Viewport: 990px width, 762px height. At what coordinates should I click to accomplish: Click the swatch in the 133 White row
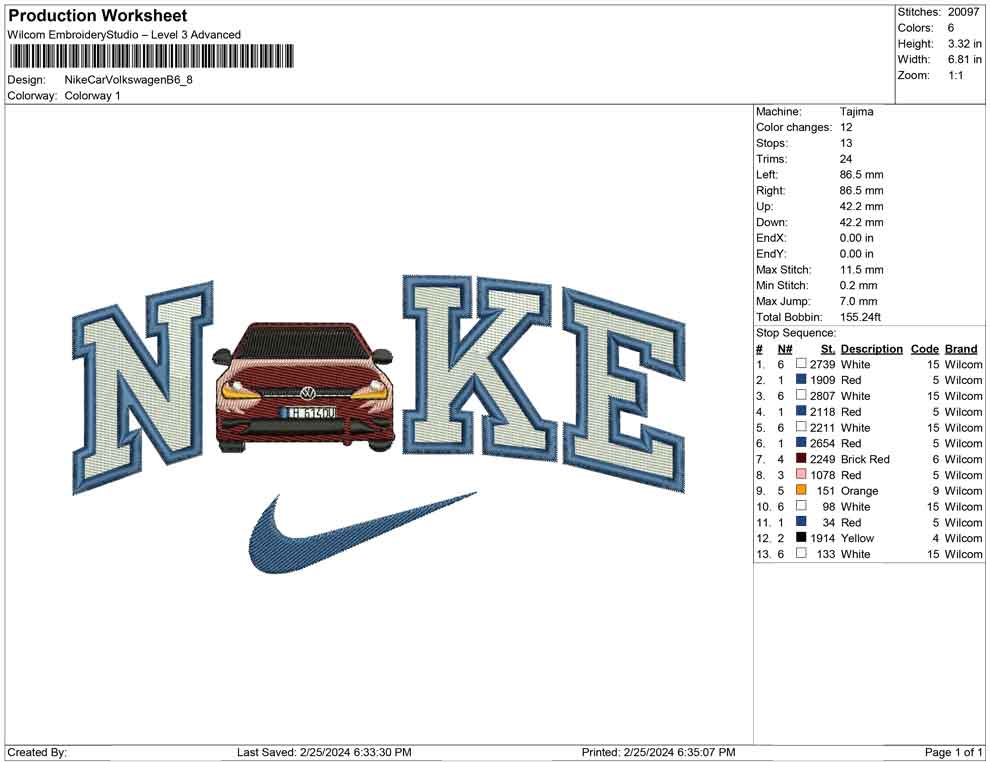[x=801, y=553]
